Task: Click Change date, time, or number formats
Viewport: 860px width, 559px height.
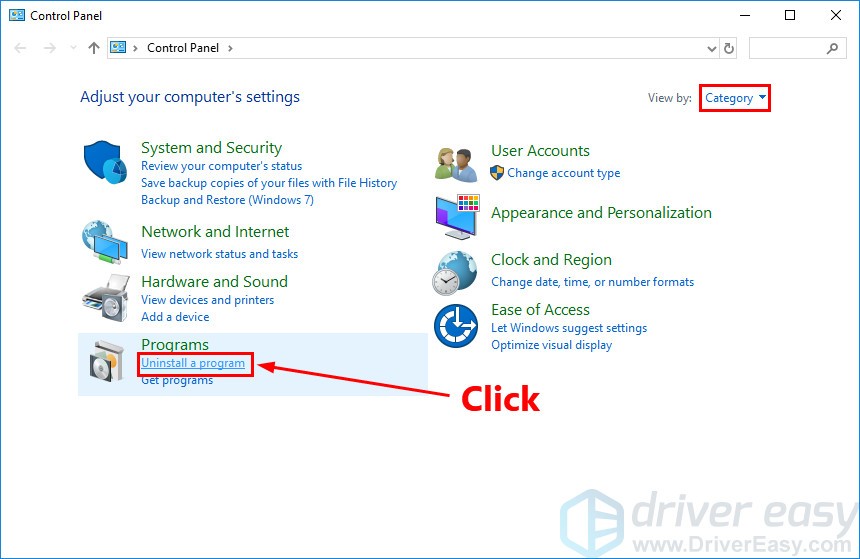Action: coord(592,282)
